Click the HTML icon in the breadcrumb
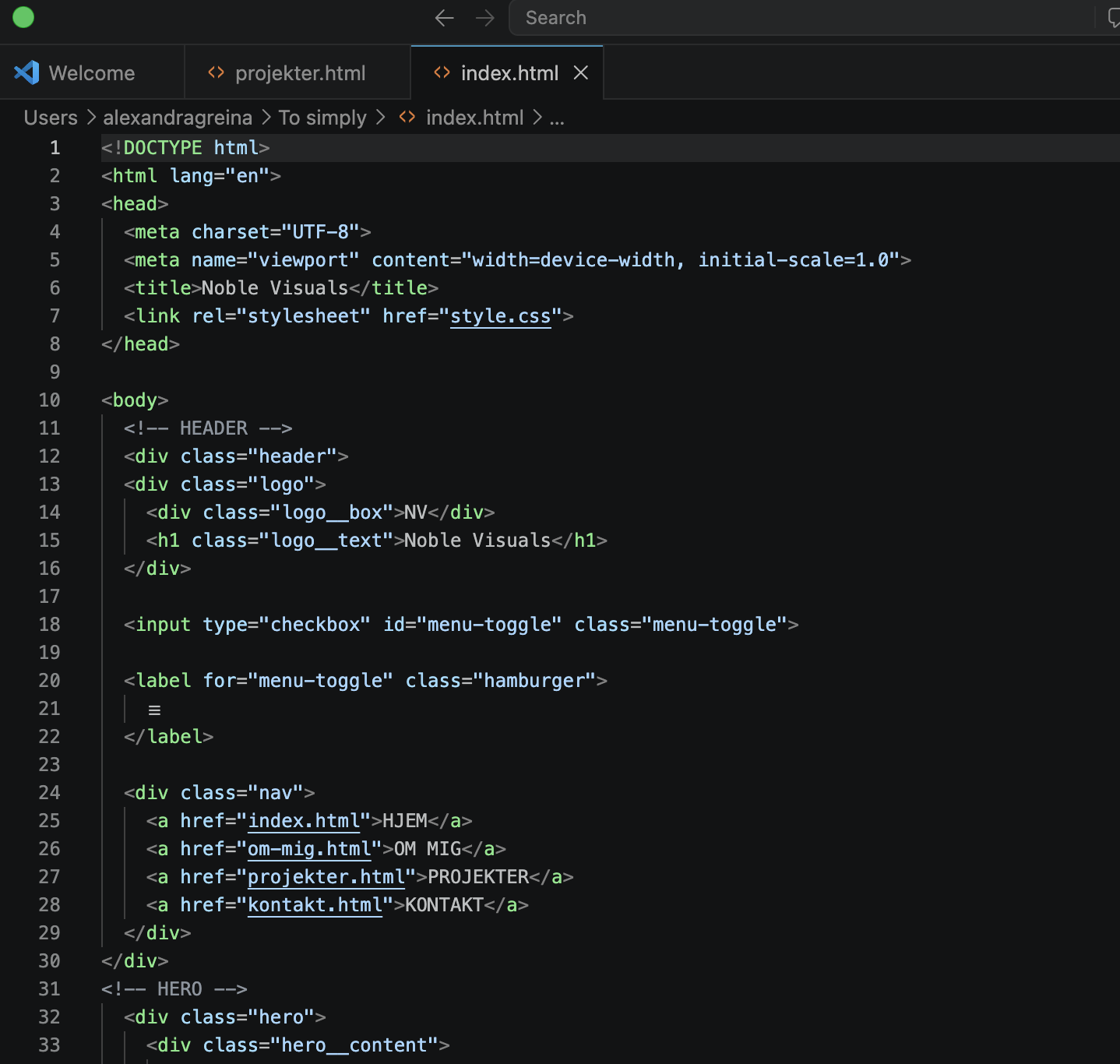 pyautogui.click(x=407, y=117)
